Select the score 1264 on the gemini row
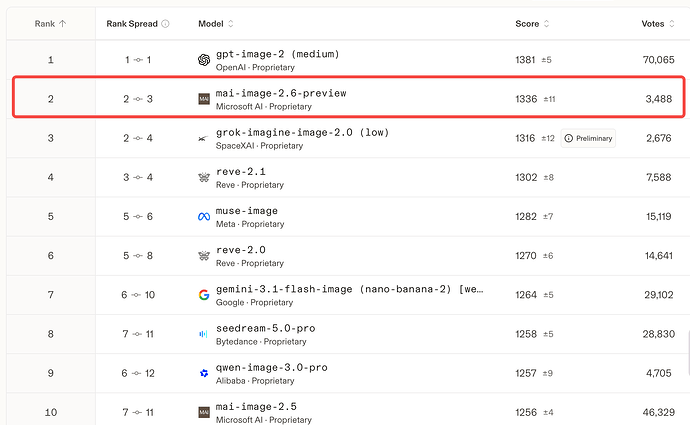 point(526,295)
